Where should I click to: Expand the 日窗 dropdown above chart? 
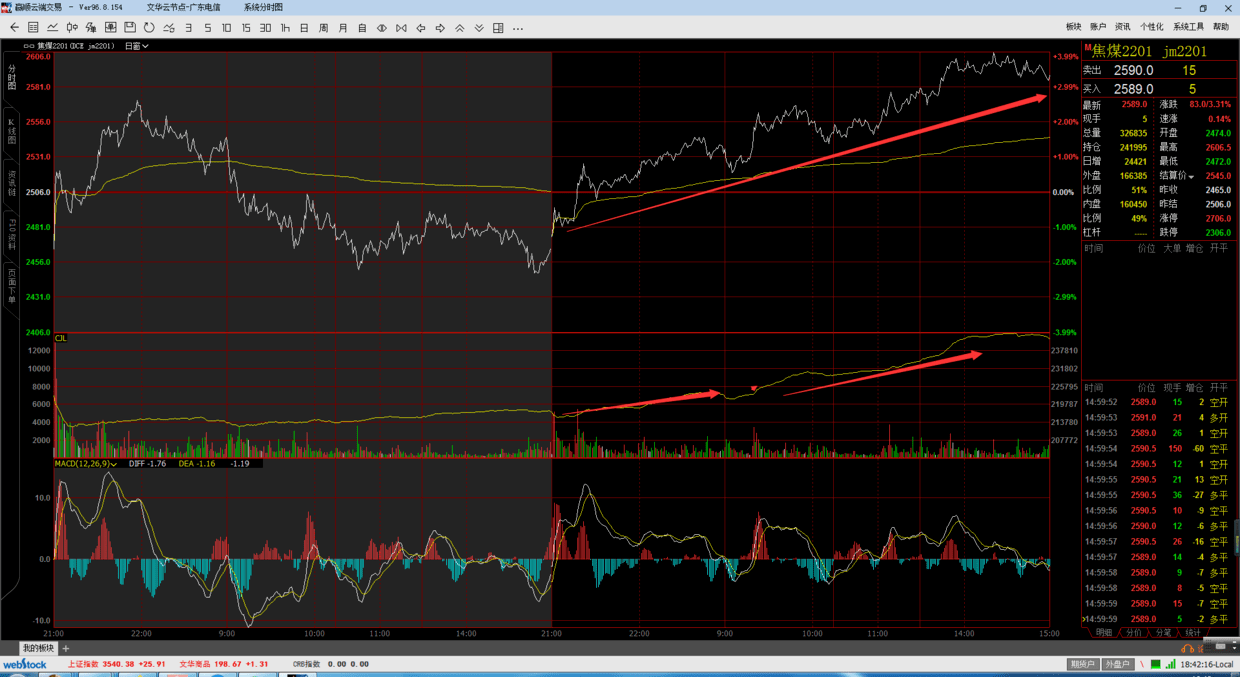[136, 46]
